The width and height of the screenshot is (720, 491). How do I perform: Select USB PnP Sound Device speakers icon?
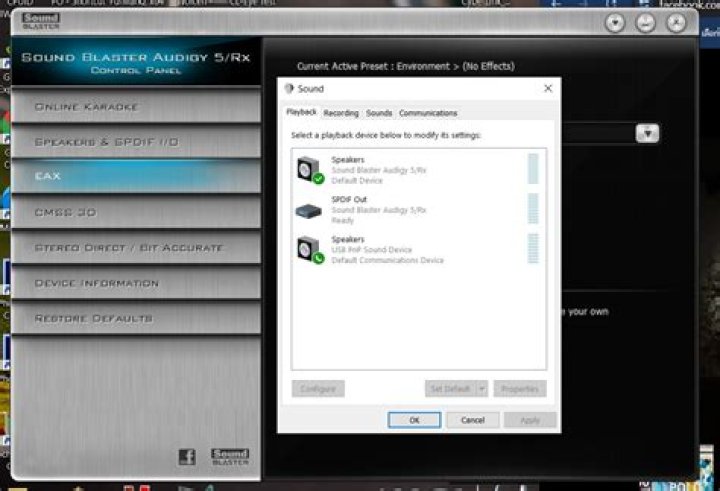click(x=310, y=250)
